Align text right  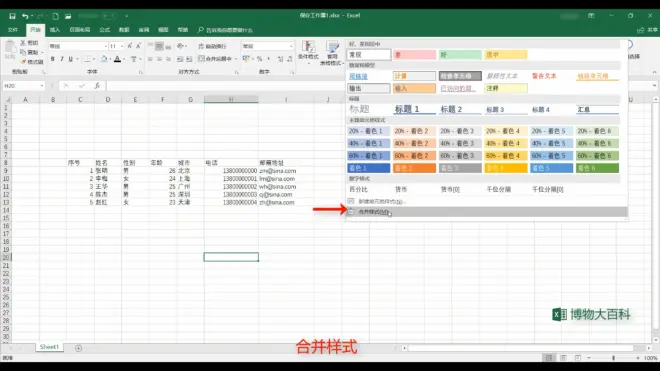168,59
